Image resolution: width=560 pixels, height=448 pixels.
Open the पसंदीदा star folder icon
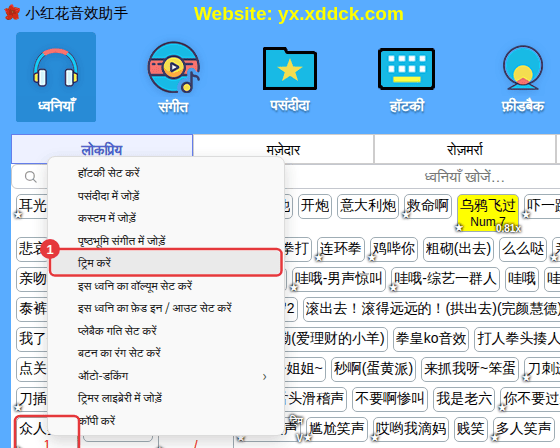290,79
